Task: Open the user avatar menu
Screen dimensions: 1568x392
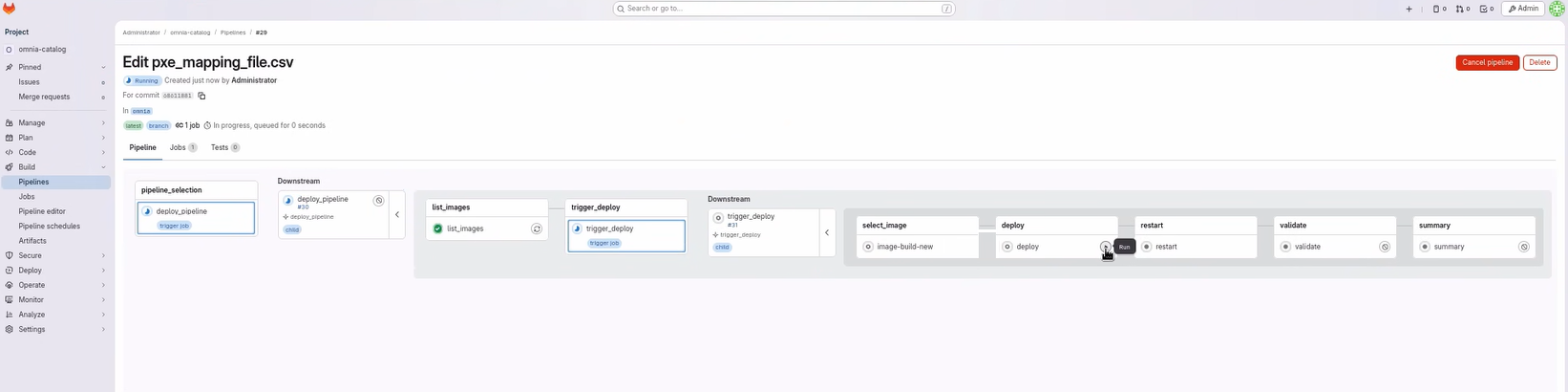Action: (x=1557, y=9)
